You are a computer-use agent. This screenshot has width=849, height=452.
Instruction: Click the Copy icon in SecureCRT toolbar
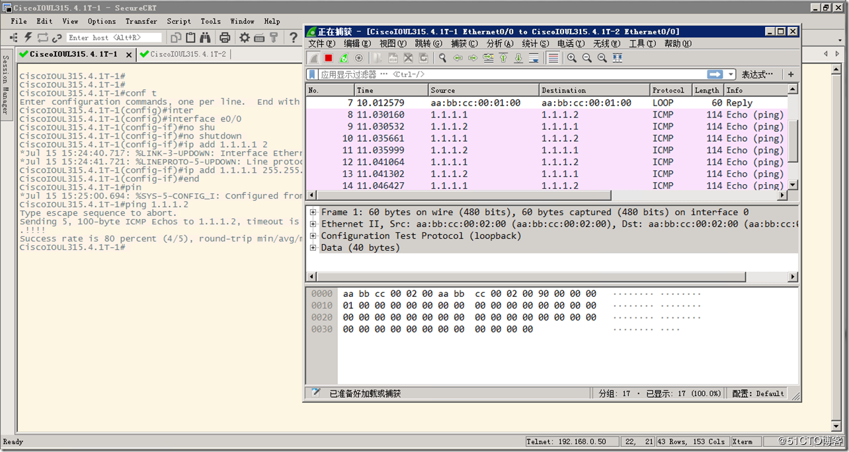(176, 37)
